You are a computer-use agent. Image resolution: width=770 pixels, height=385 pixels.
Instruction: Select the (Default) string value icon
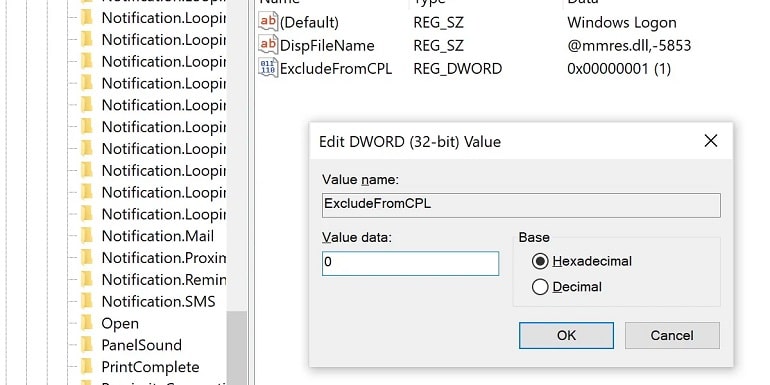pos(268,22)
